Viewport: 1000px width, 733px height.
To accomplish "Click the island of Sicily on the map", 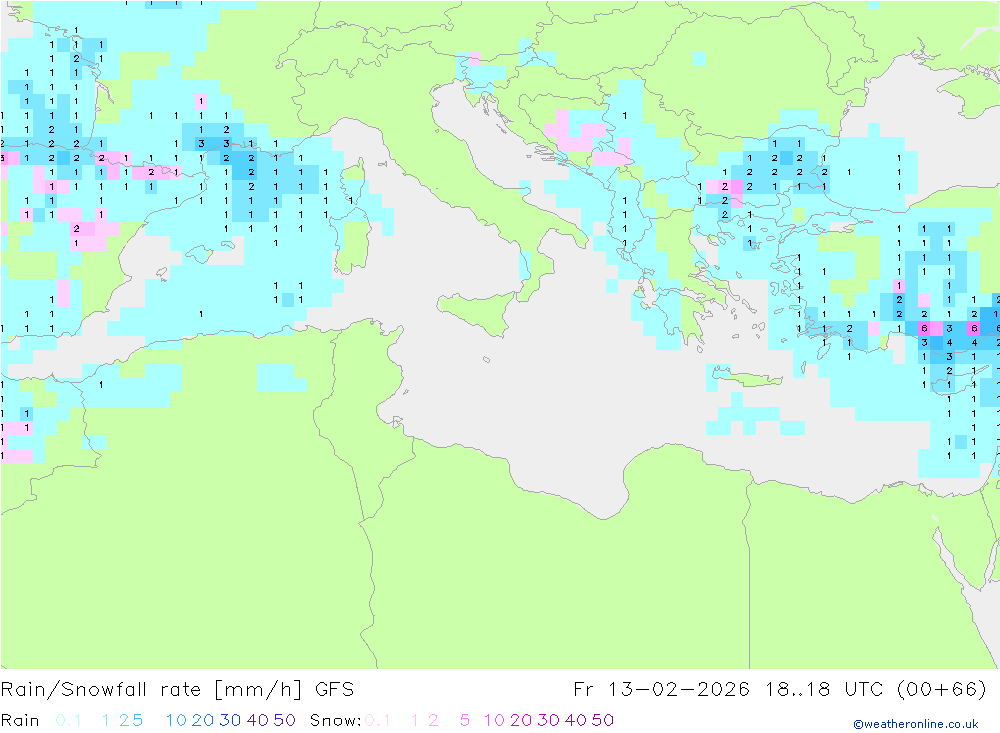I will pos(480,313).
